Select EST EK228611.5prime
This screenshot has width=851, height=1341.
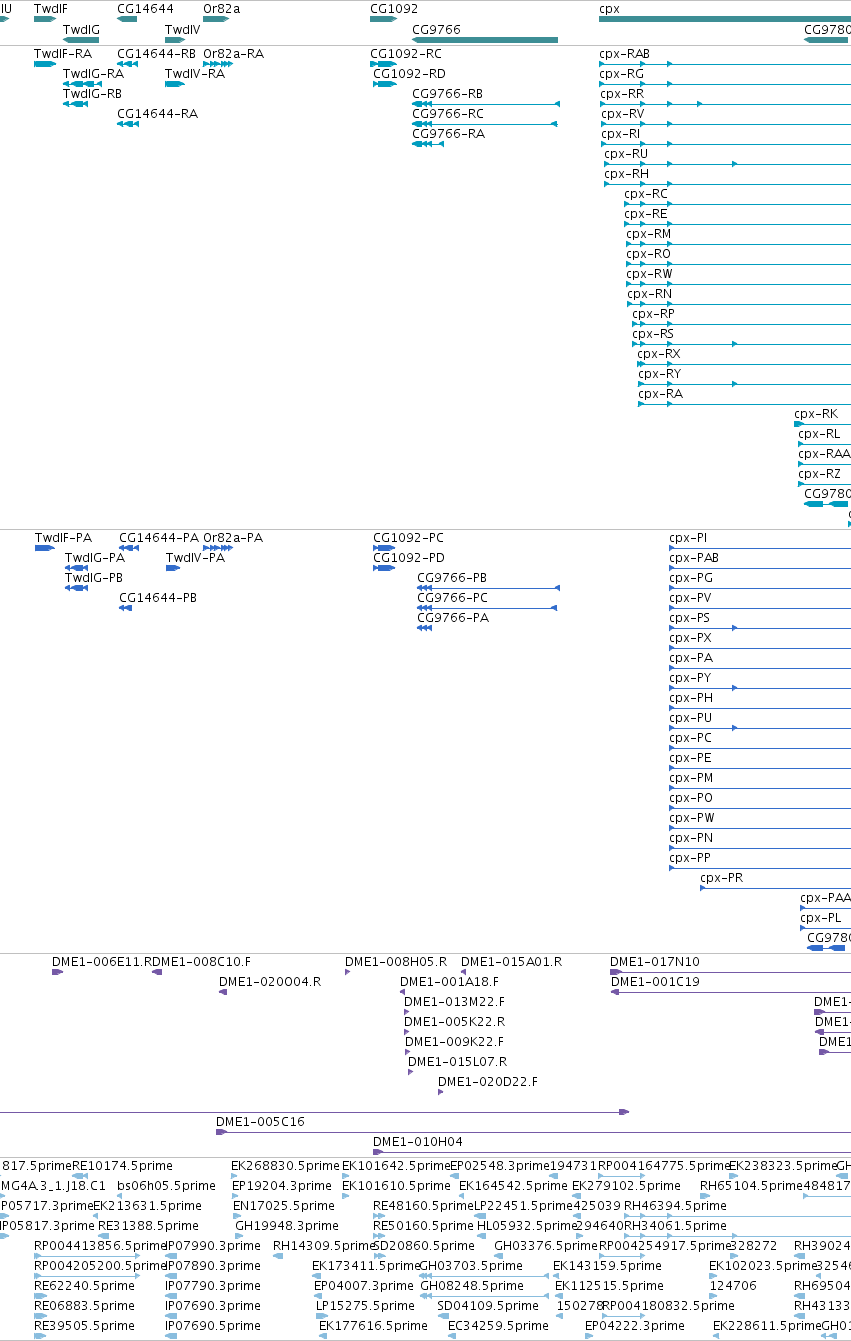point(766,1326)
